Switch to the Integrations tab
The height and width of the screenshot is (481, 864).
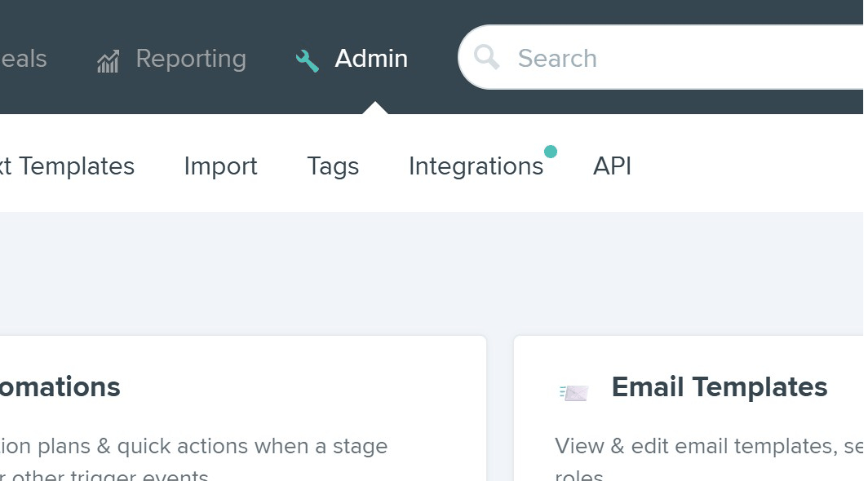pyautogui.click(x=476, y=166)
